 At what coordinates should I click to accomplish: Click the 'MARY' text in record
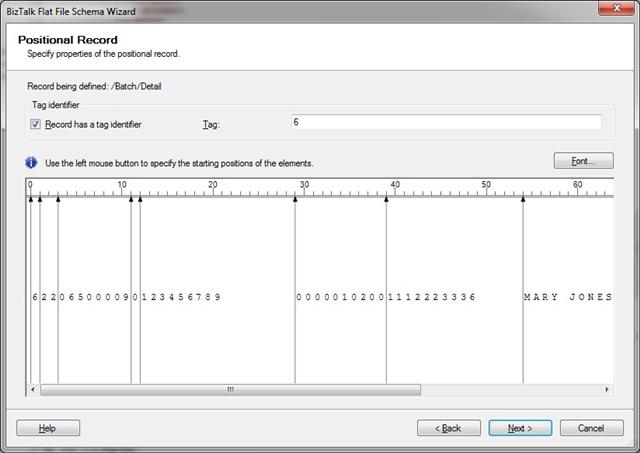click(x=541, y=297)
